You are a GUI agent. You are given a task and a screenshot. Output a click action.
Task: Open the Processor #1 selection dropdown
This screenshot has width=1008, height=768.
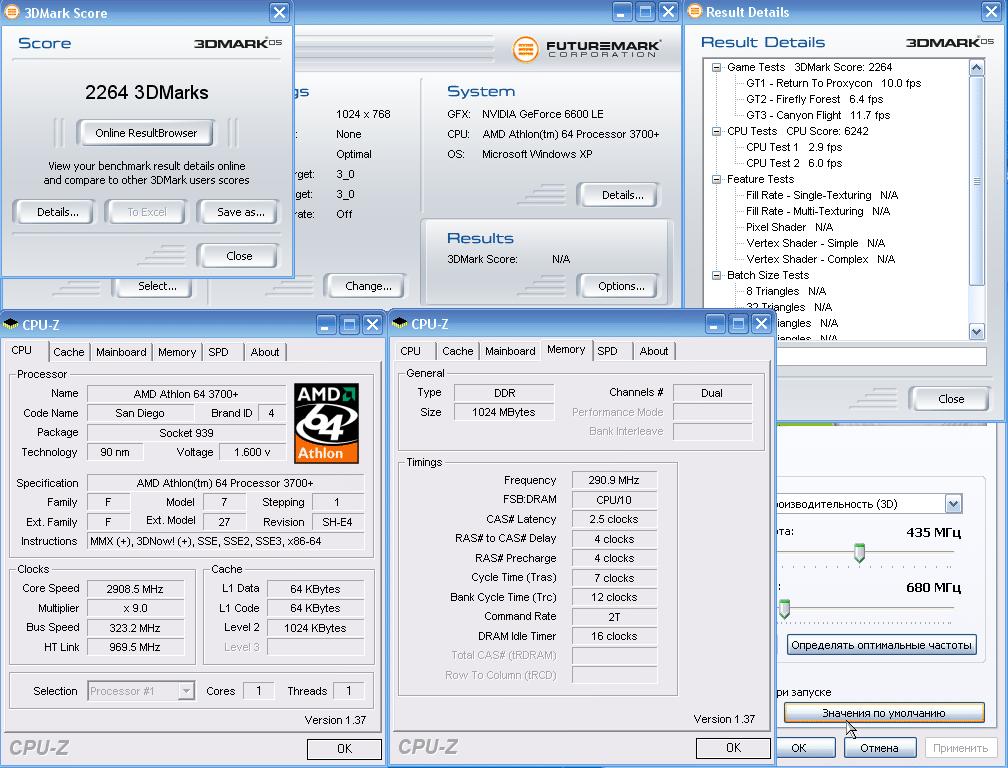(186, 691)
